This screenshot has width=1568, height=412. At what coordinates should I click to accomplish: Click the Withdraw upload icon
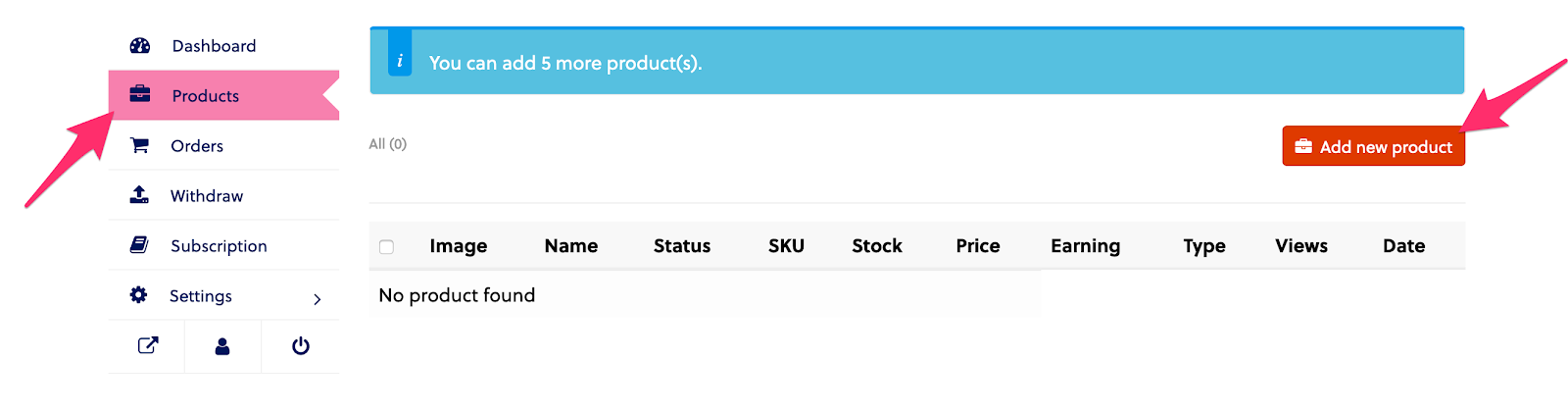coord(139,194)
